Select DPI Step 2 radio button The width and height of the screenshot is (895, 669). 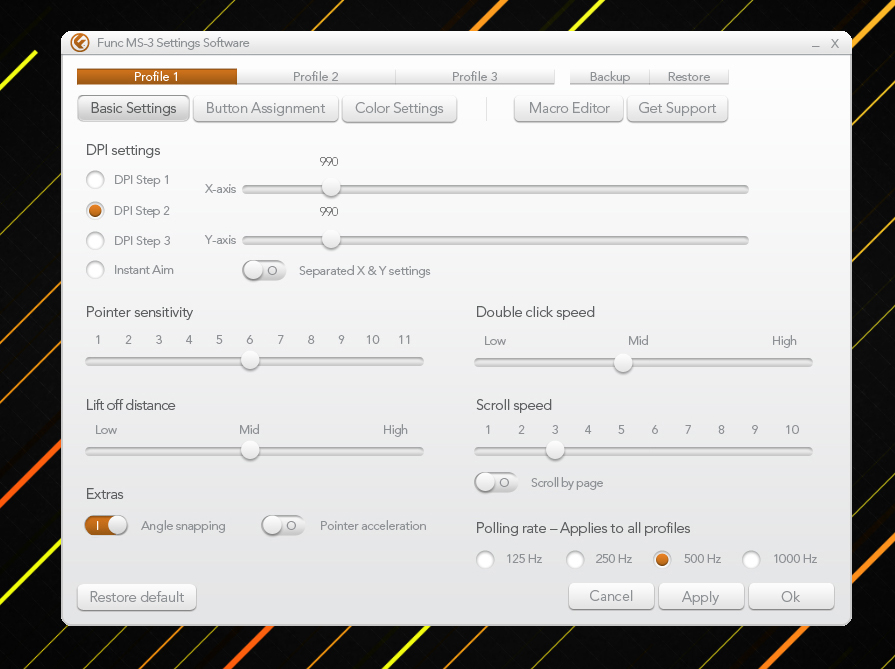(x=95, y=211)
